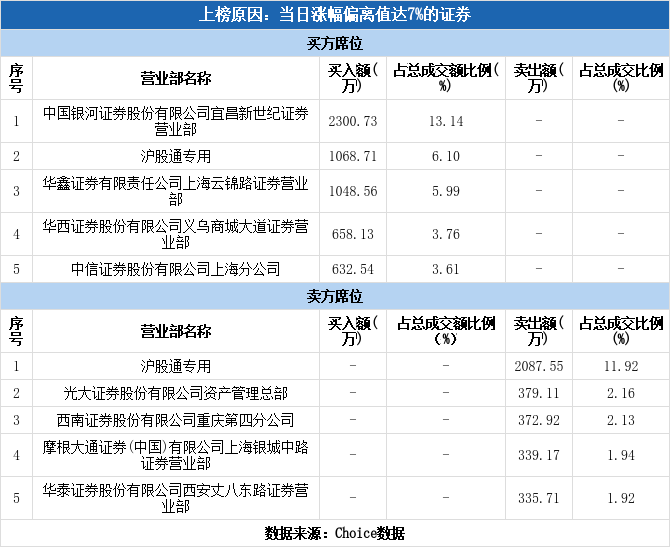Select 摩根大通证券(中国)有限公司上海银城中路证券营业部
Screen dimensions: 670x547
[x=176, y=455]
